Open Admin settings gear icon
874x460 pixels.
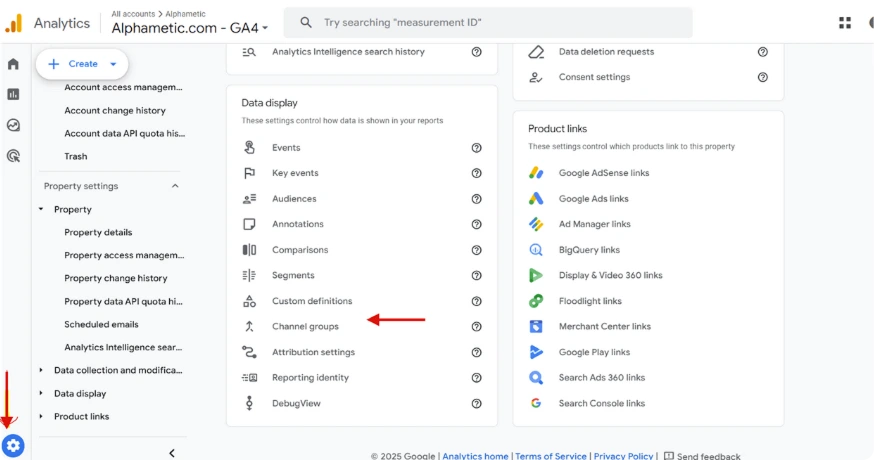pyautogui.click(x=13, y=445)
